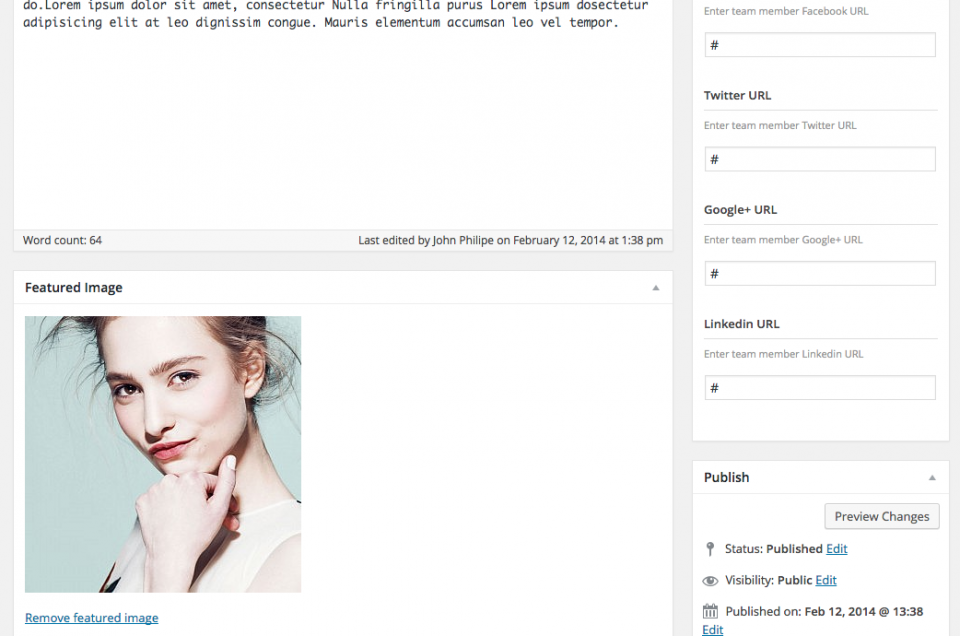Edit the Published status link
Image resolution: width=960 pixels, height=636 pixels.
coord(836,548)
